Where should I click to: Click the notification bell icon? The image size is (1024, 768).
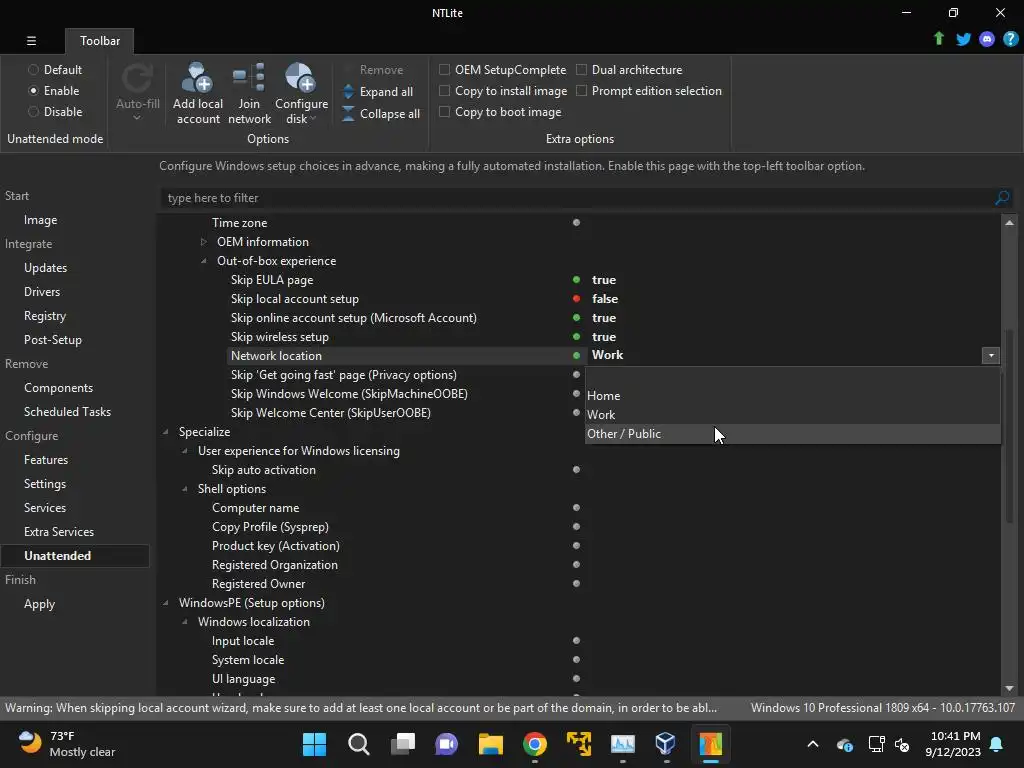[x=997, y=744]
